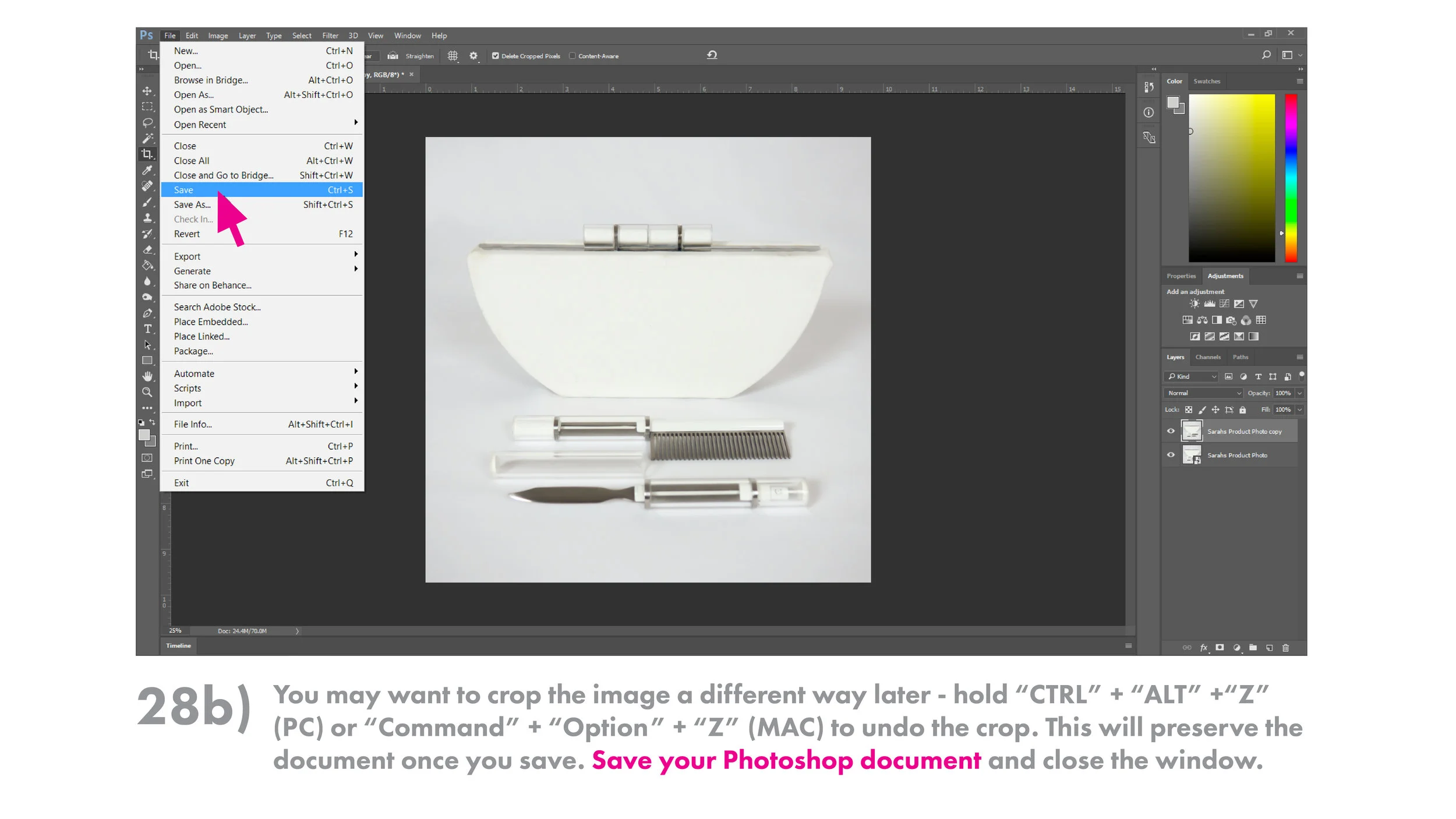Image resolution: width=1456 pixels, height=819 pixels.
Task: Hide Sarahs Product Photo layer
Action: coord(1171,455)
